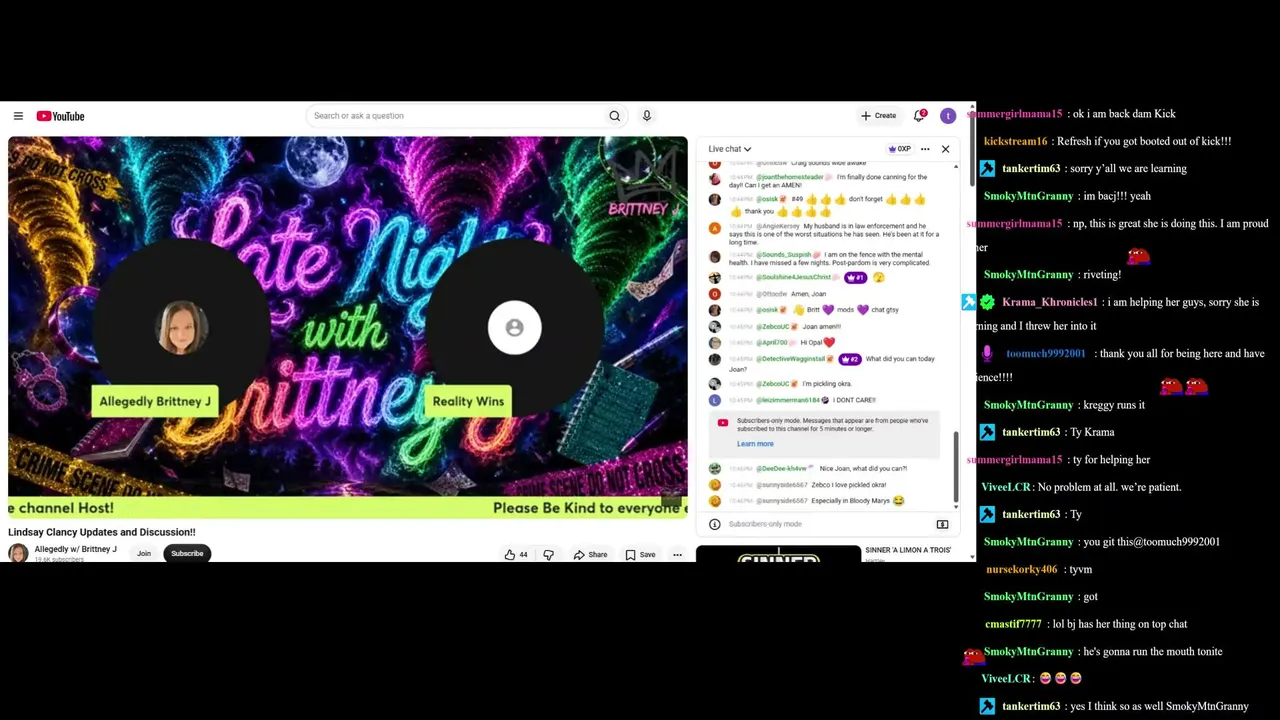1280x720 pixels.
Task: Open the YouTube hamburger guide menu
Action: (18, 116)
